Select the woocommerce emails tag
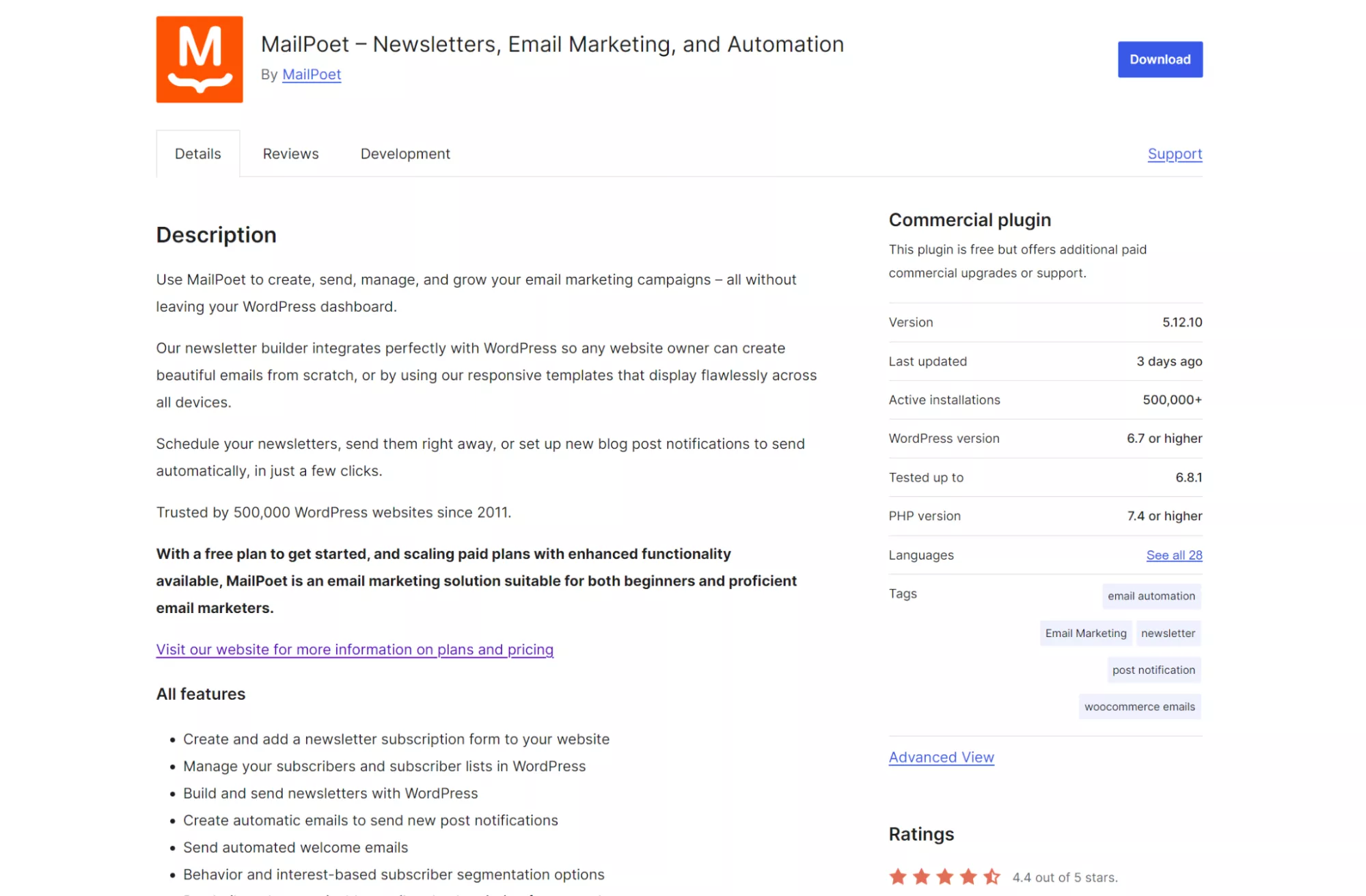 pyautogui.click(x=1140, y=707)
